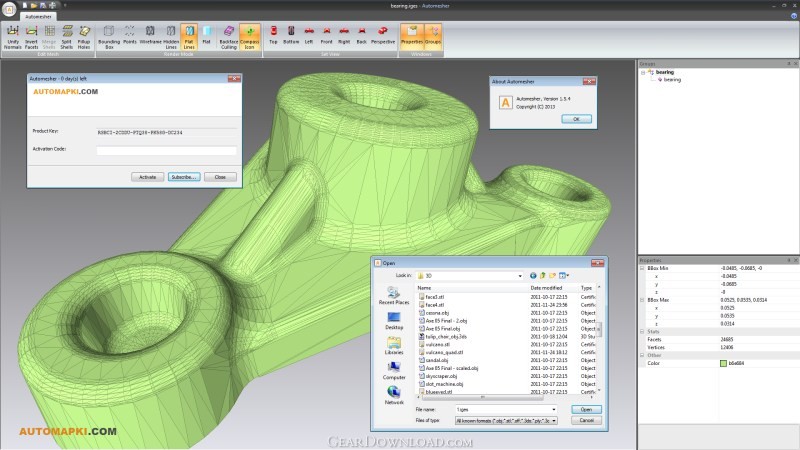
Task: Click the Unify Normals tool
Action: pyautogui.click(x=13, y=37)
